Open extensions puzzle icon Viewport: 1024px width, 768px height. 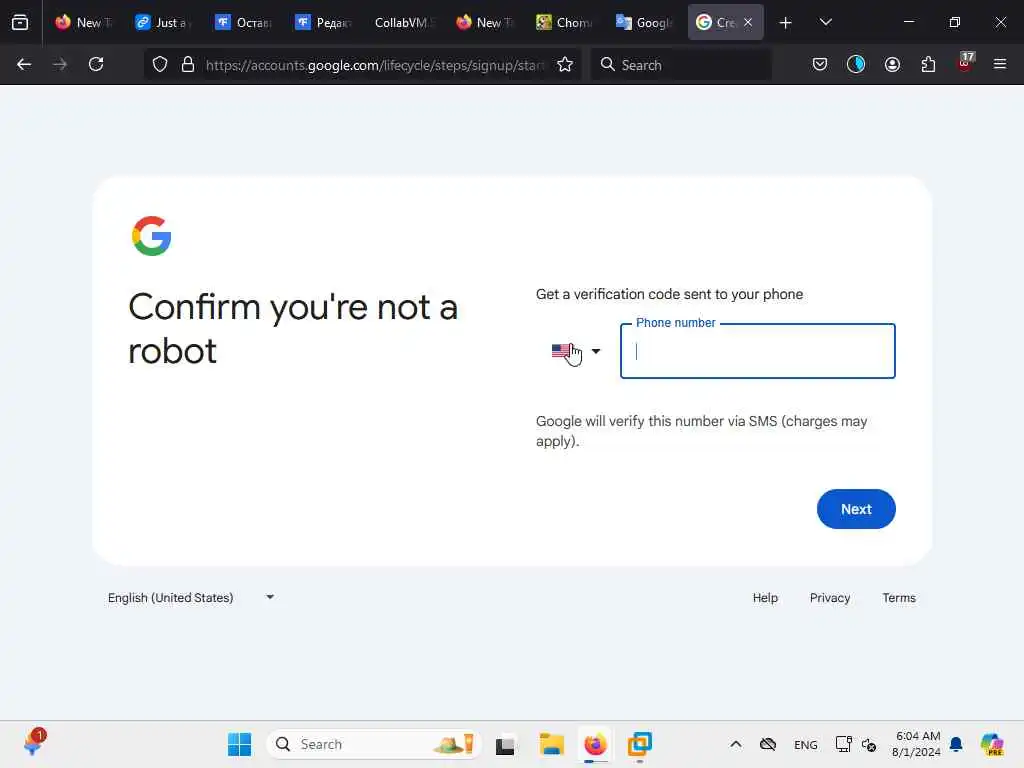pos(928,65)
